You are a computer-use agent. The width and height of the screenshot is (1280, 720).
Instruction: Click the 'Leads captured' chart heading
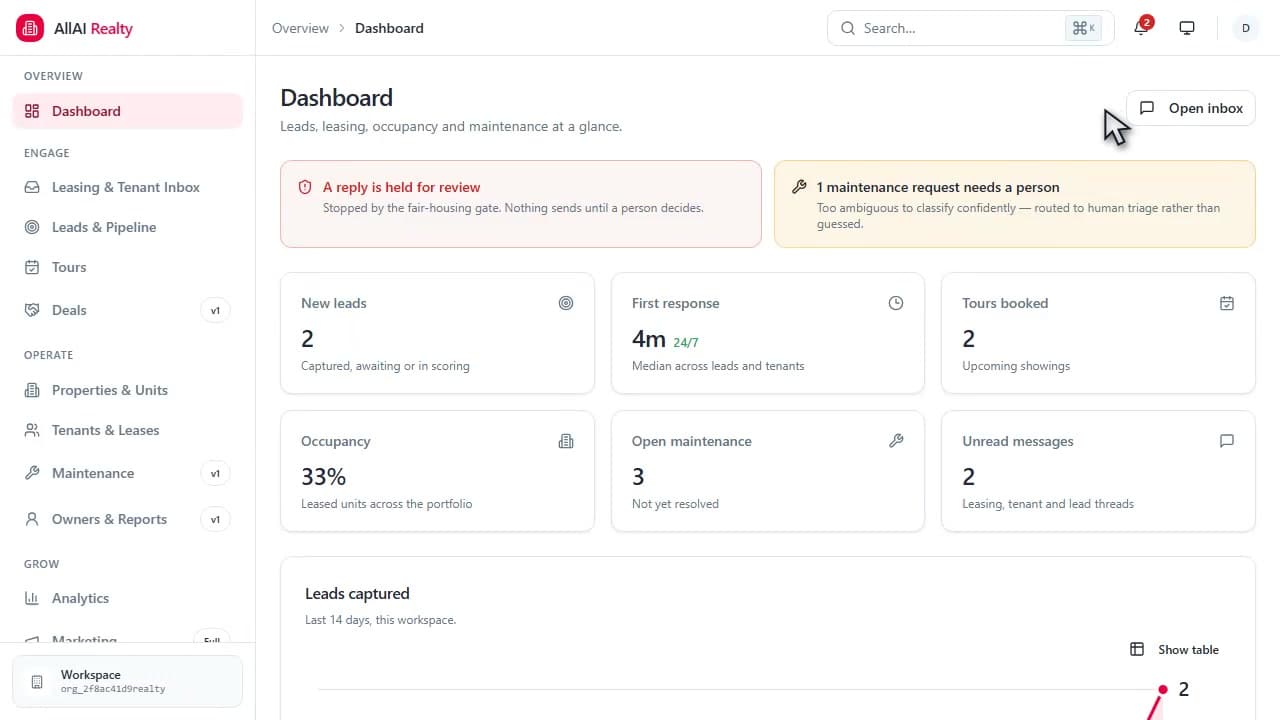click(357, 594)
